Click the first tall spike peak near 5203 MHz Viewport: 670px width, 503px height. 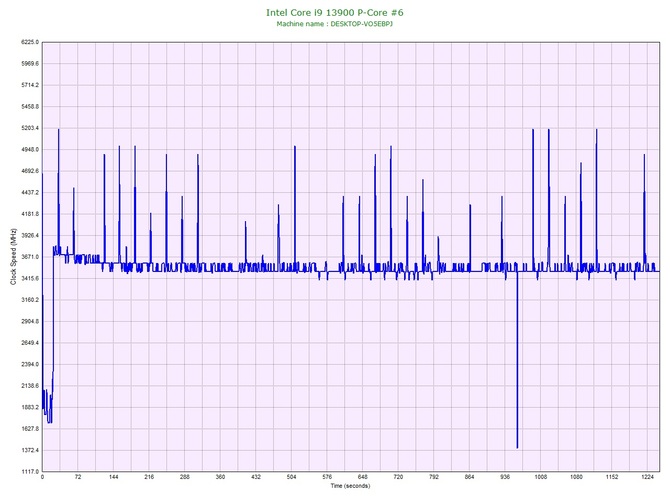pos(59,130)
